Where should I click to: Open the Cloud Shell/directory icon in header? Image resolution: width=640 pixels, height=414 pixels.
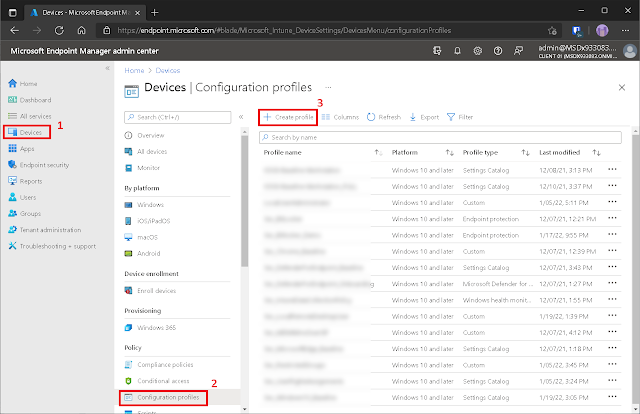pyautogui.click(x=437, y=51)
